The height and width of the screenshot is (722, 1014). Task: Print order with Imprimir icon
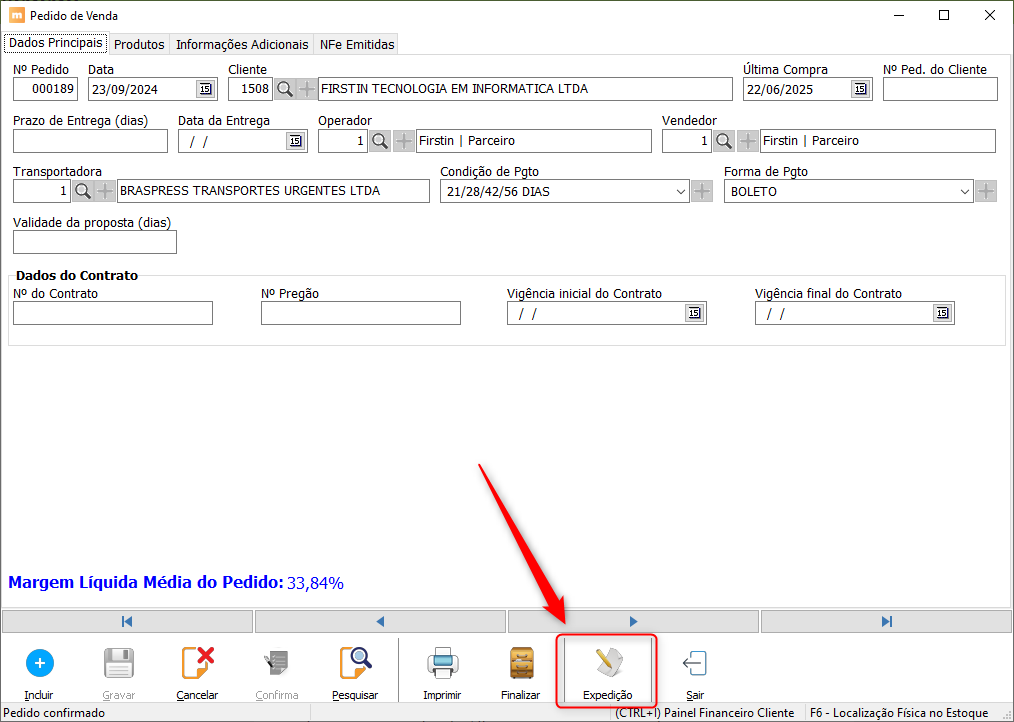point(442,663)
